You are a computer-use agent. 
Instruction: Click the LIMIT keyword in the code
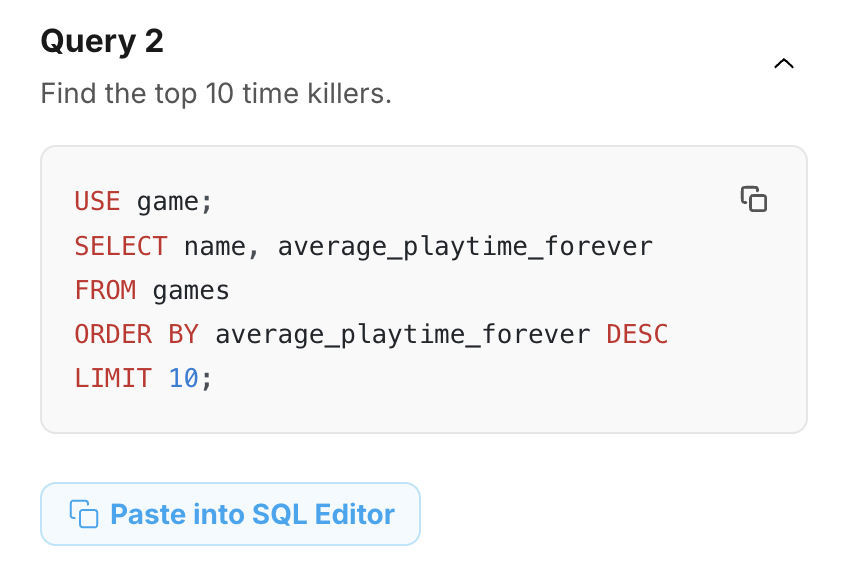tap(113, 378)
